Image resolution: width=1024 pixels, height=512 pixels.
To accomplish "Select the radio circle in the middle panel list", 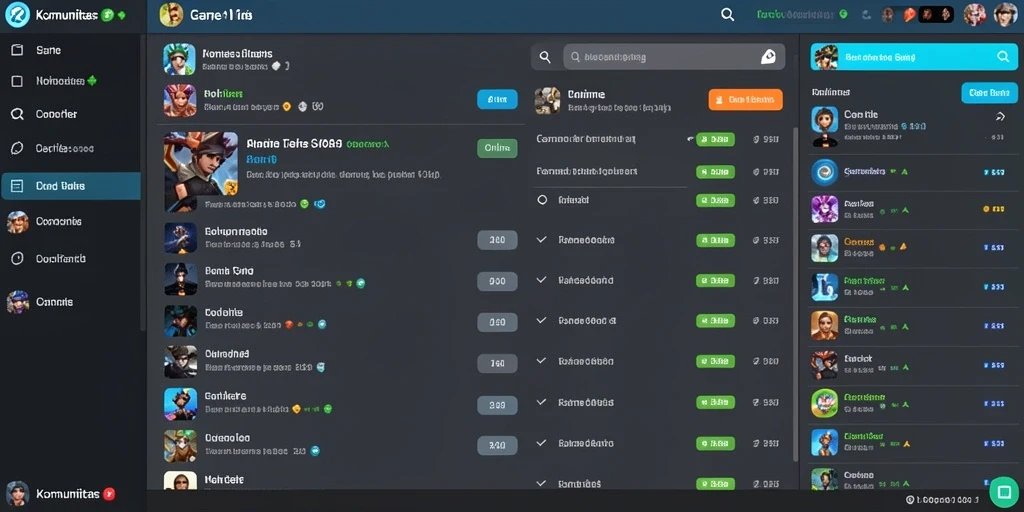I will point(541,200).
